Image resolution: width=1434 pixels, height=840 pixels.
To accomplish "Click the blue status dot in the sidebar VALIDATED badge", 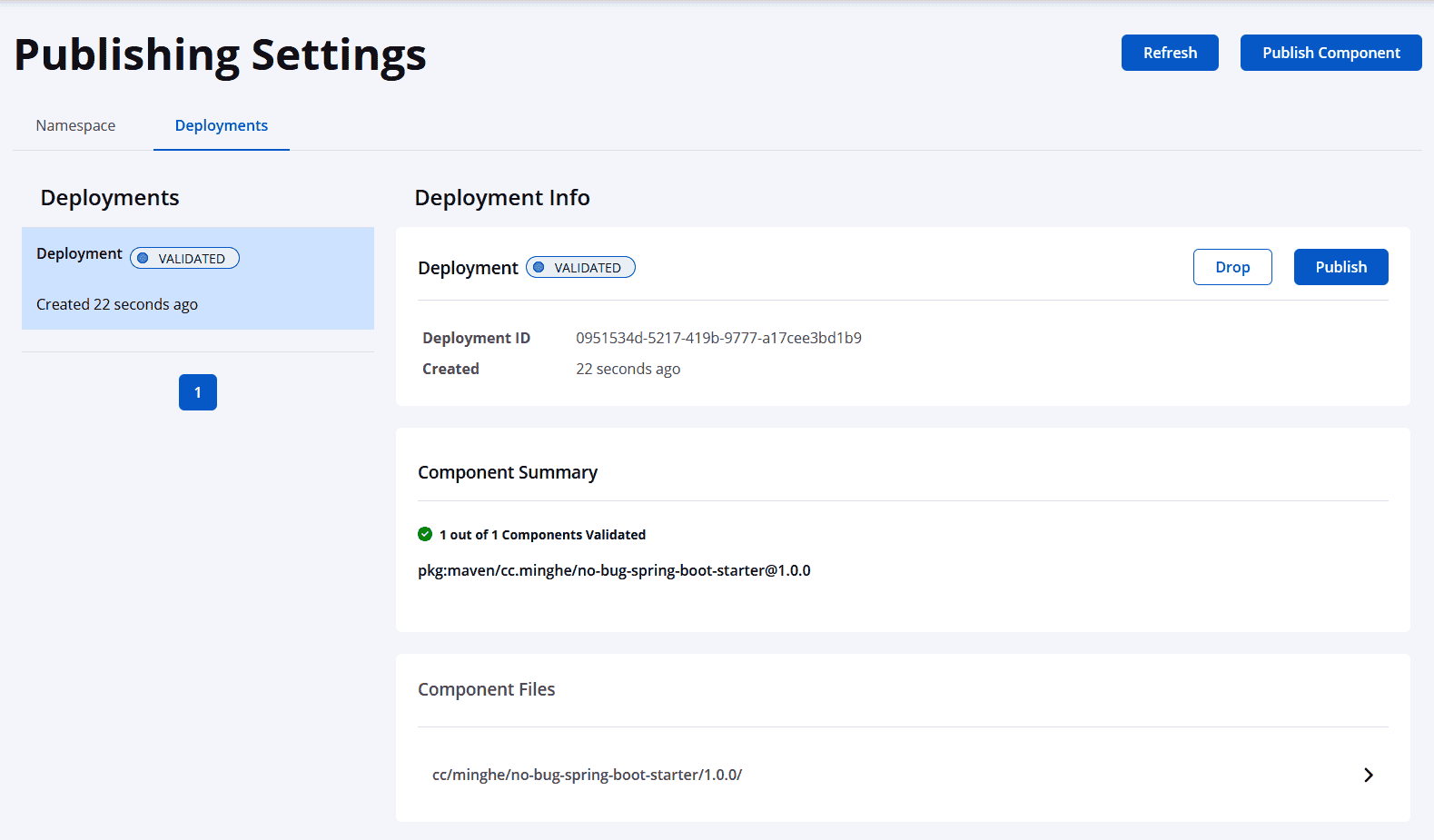I will click(x=143, y=258).
